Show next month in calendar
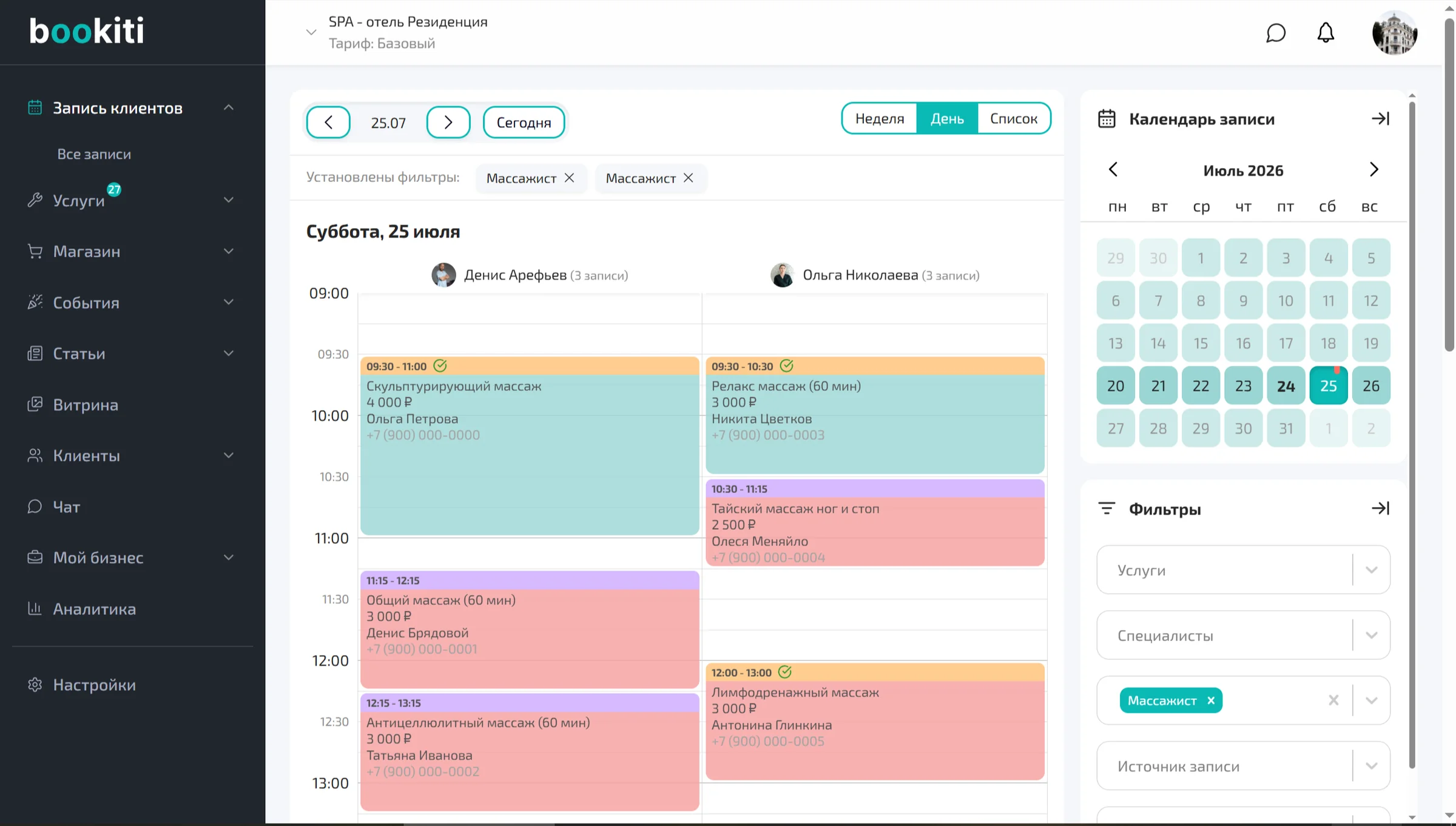This screenshot has width=1456, height=826. (x=1374, y=170)
